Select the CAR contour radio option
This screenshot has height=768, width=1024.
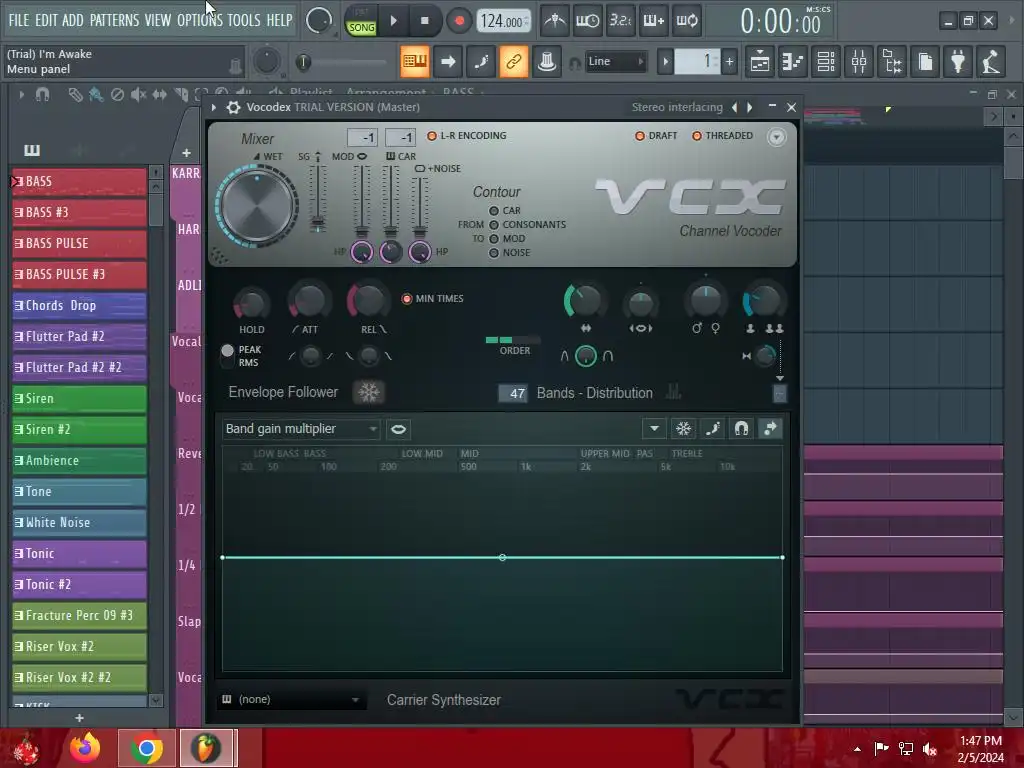[494, 211]
